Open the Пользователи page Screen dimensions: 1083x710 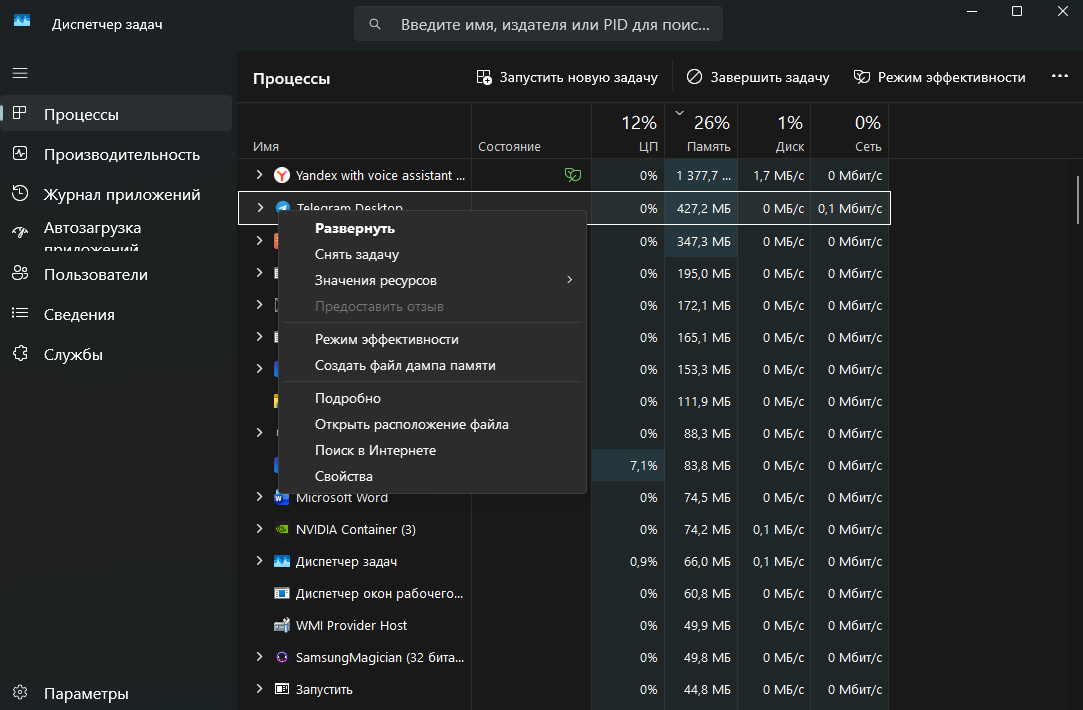116,274
